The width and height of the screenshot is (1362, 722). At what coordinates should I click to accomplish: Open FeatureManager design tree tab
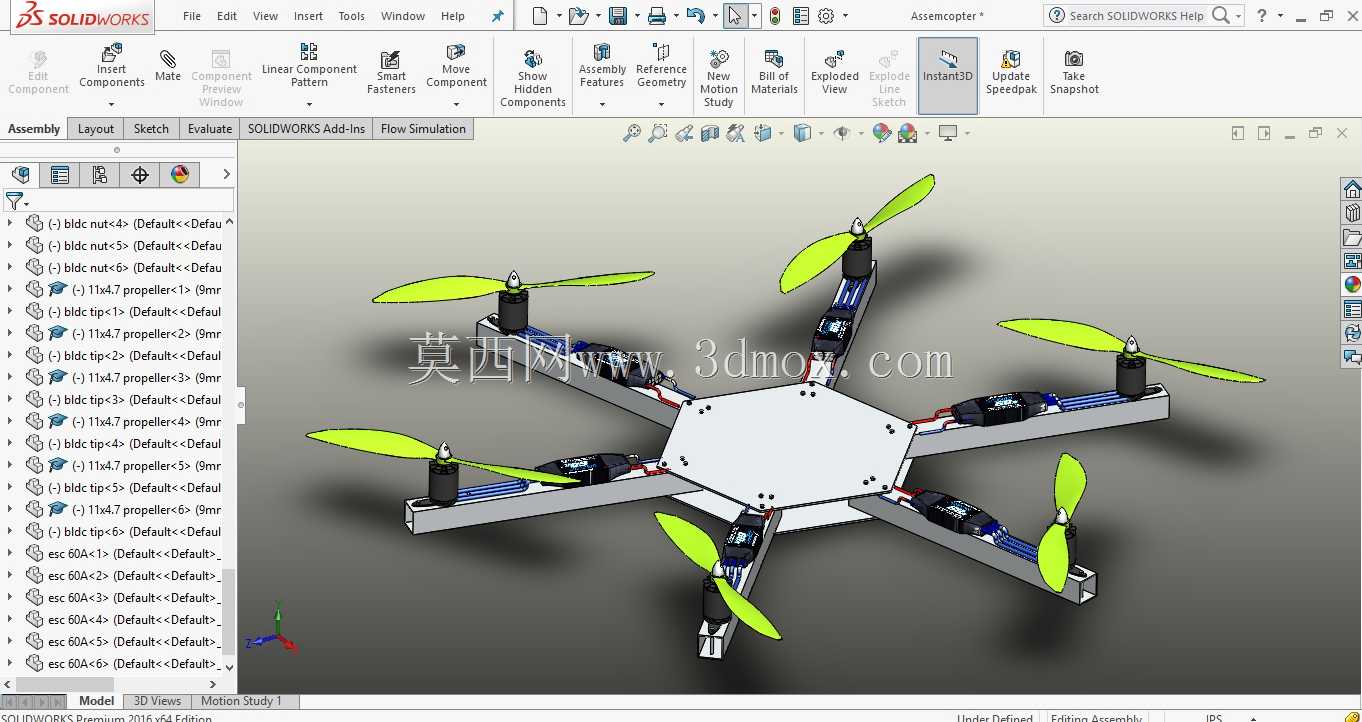[x=21, y=175]
